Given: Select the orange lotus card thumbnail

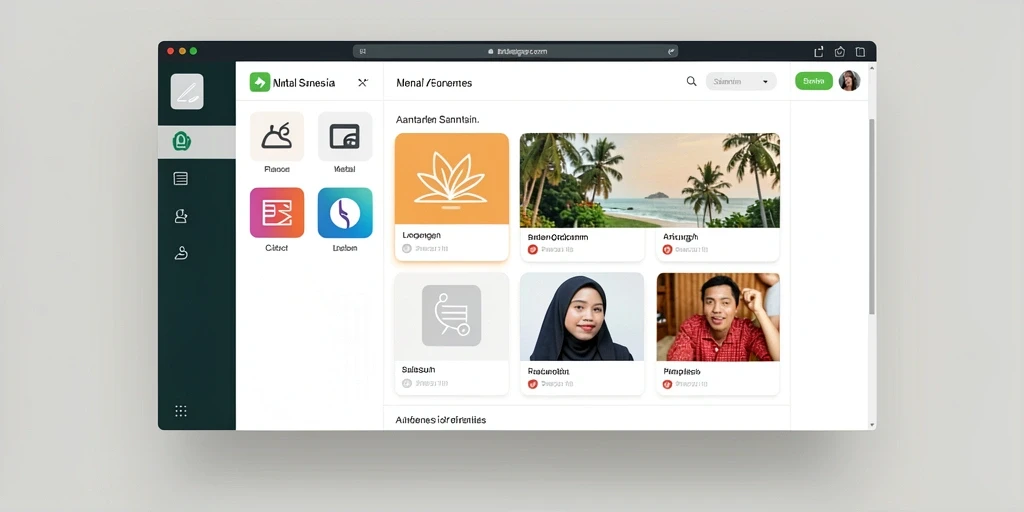Looking at the screenshot, I should tap(452, 179).
